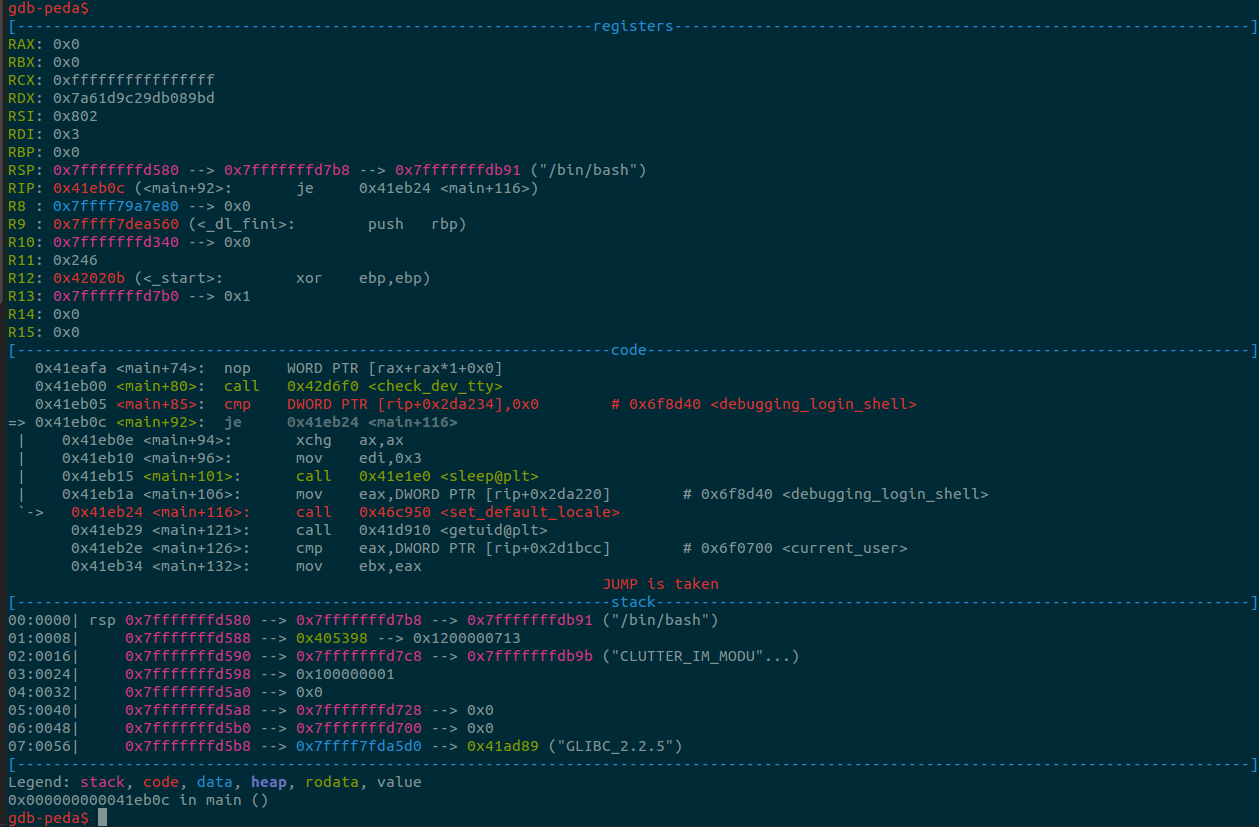
Task: Click stack pointer 0x7fffffffd700
Action: (x=359, y=728)
